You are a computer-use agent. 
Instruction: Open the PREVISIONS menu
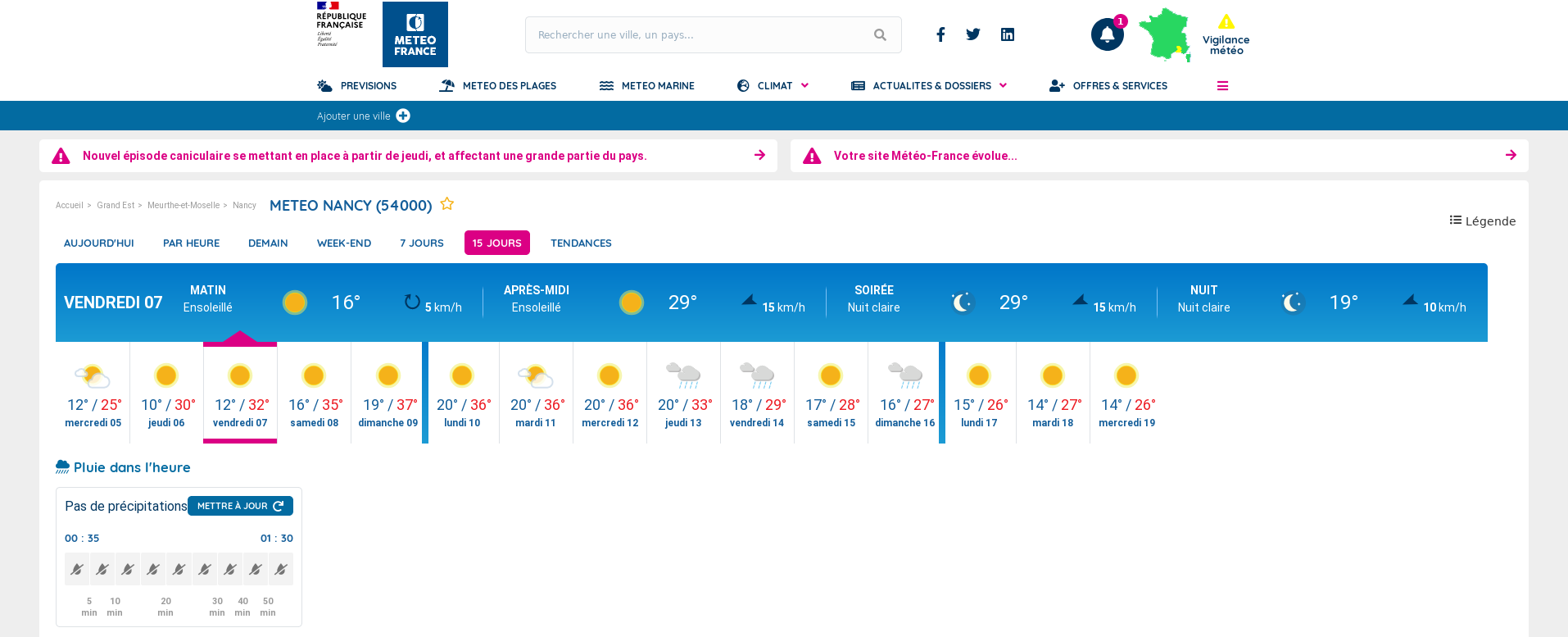(x=357, y=86)
